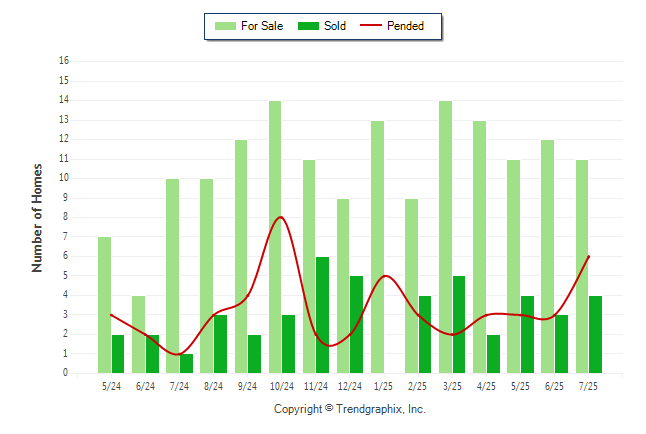Select the 9/24 Sold bar
The width and height of the screenshot is (646, 434).
point(255,354)
